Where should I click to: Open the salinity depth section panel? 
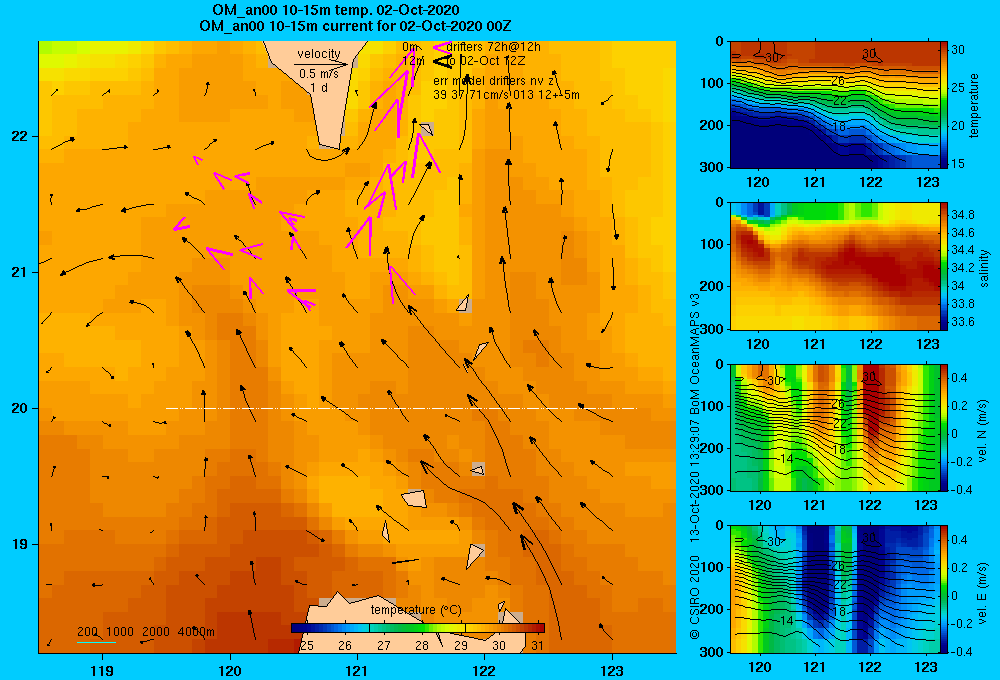pyautogui.click(x=835, y=266)
